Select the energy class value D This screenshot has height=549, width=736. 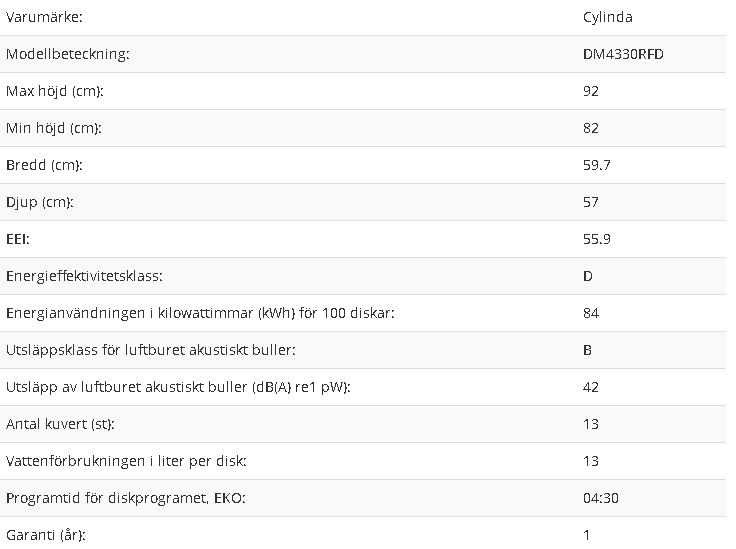click(x=588, y=276)
